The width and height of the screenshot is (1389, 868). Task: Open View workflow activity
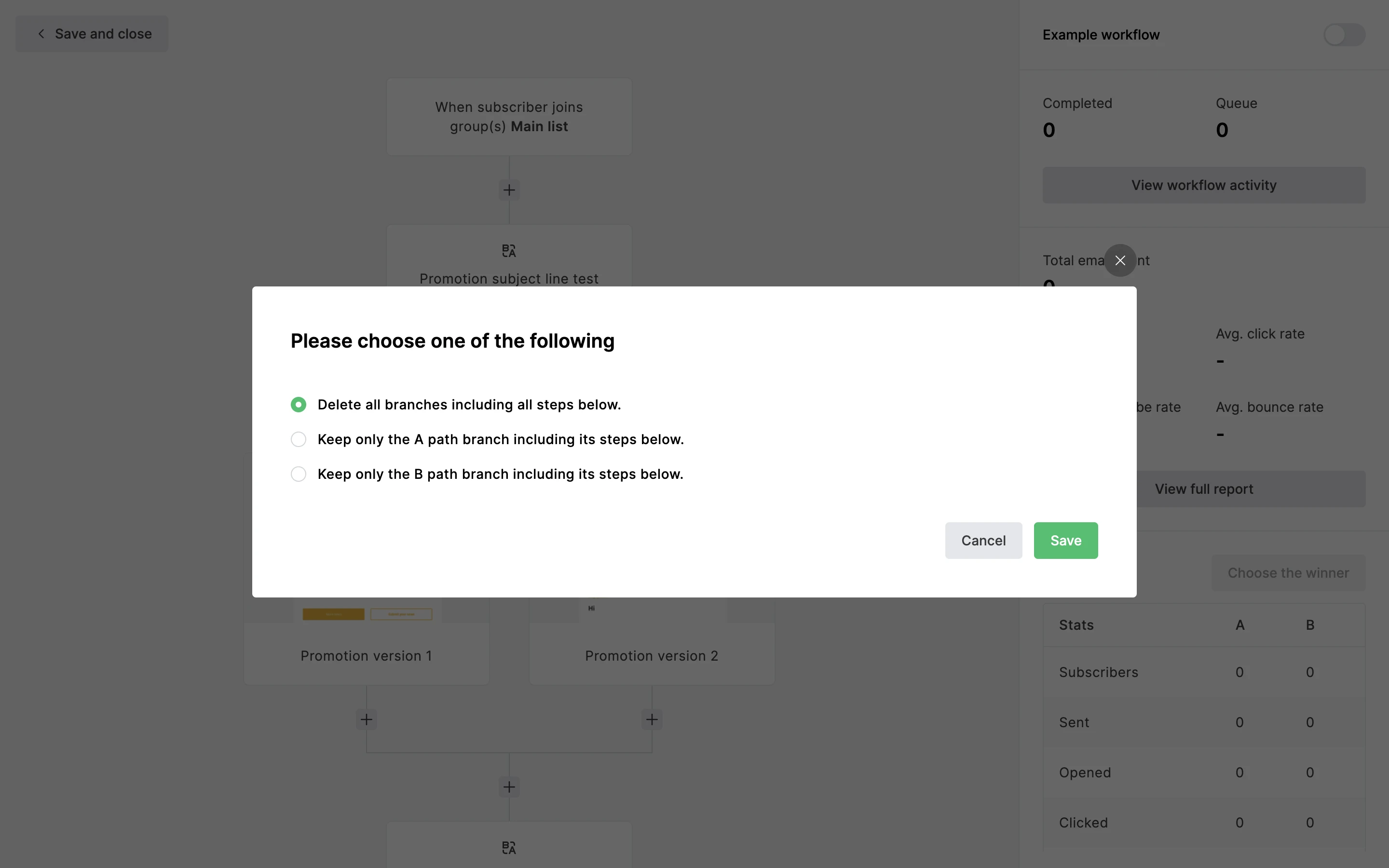point(1204,186)
